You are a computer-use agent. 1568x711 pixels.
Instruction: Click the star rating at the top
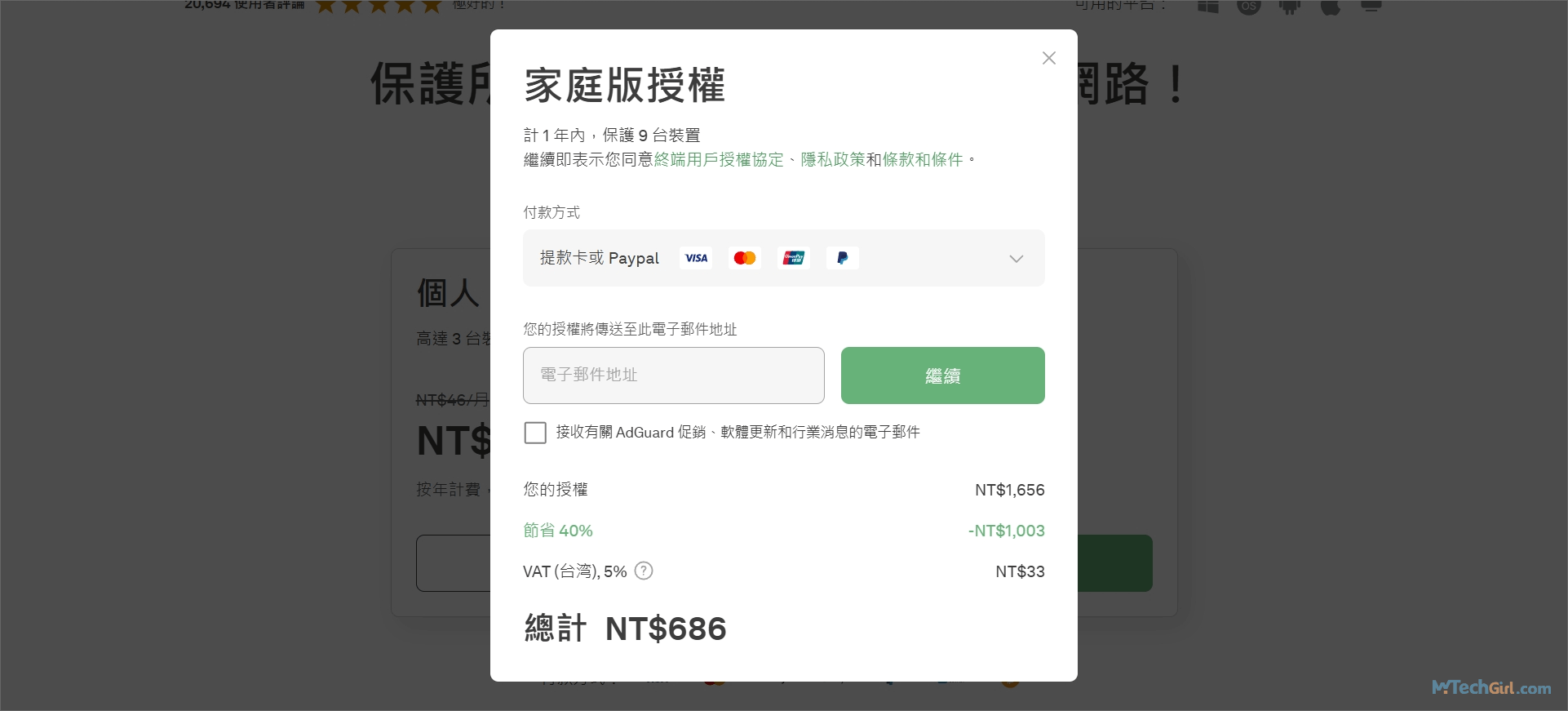click(x=379, y=7)
